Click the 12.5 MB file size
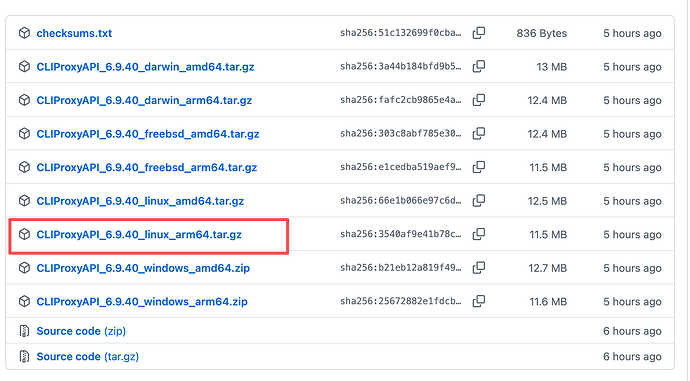This screenshot has height=381, width=690. tap(547, 201)
